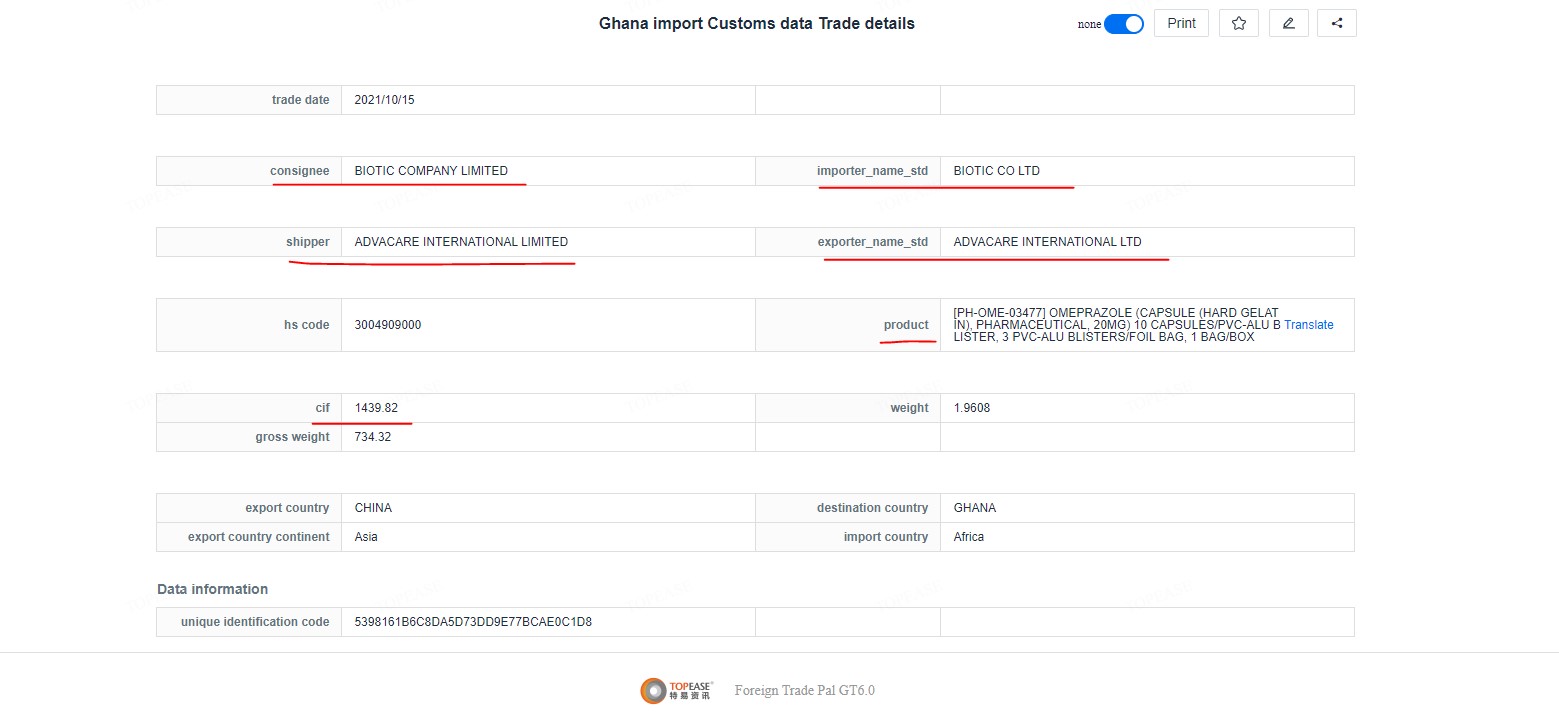Click the unique identification code value
Image resolution: width=1559 pixels, height=719 pixels.
click(x=473, y=622)
